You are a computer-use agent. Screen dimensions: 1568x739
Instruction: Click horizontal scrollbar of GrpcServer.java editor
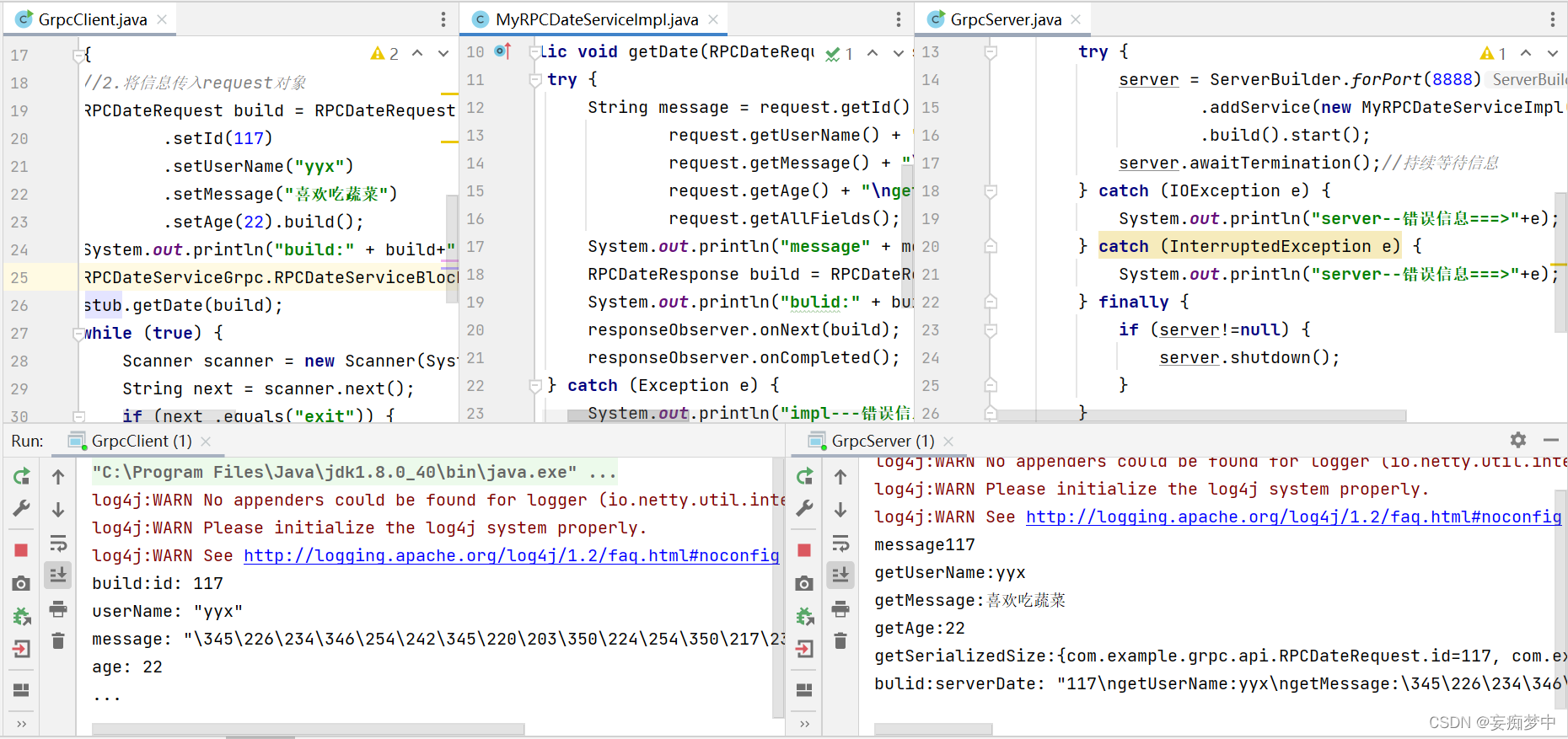[x=1201, y=415]
